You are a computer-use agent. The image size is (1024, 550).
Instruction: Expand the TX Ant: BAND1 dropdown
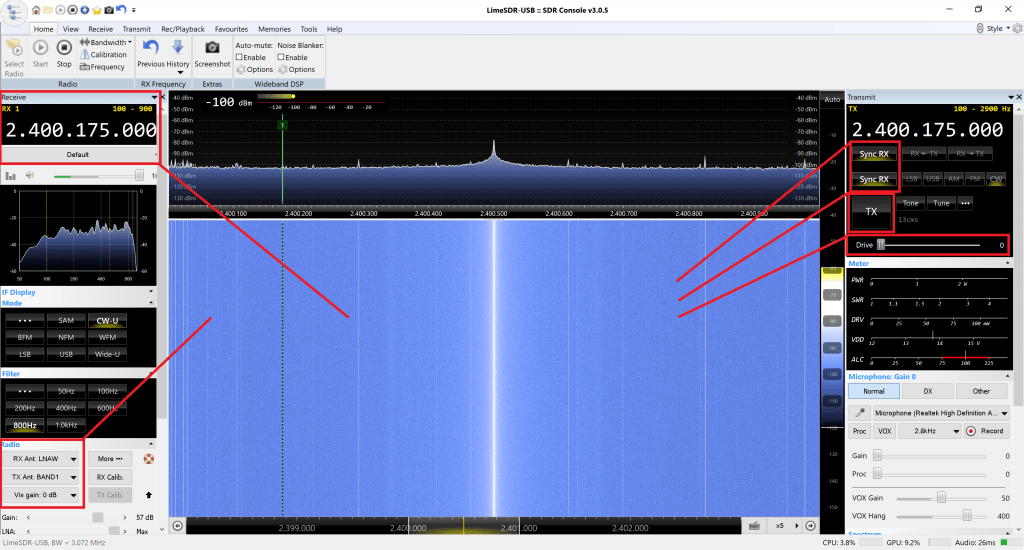tap(41, 476)
